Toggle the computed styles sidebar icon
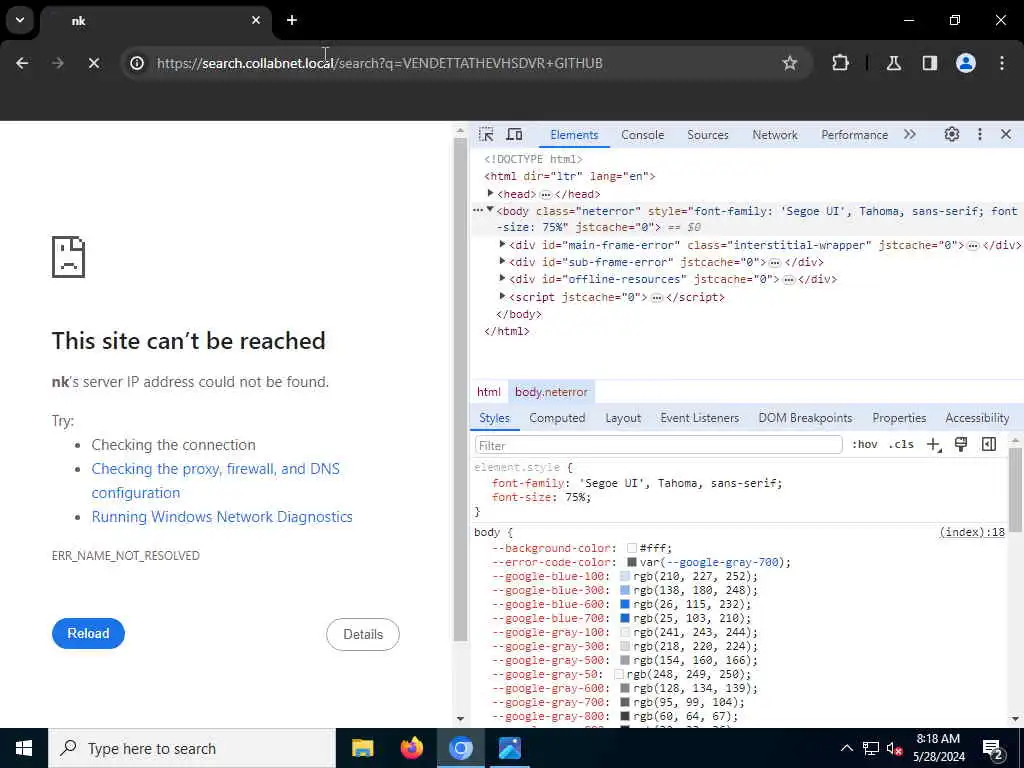Viewport: 1024px width, 768px height. pyautogui.click(x=989, y=444)
